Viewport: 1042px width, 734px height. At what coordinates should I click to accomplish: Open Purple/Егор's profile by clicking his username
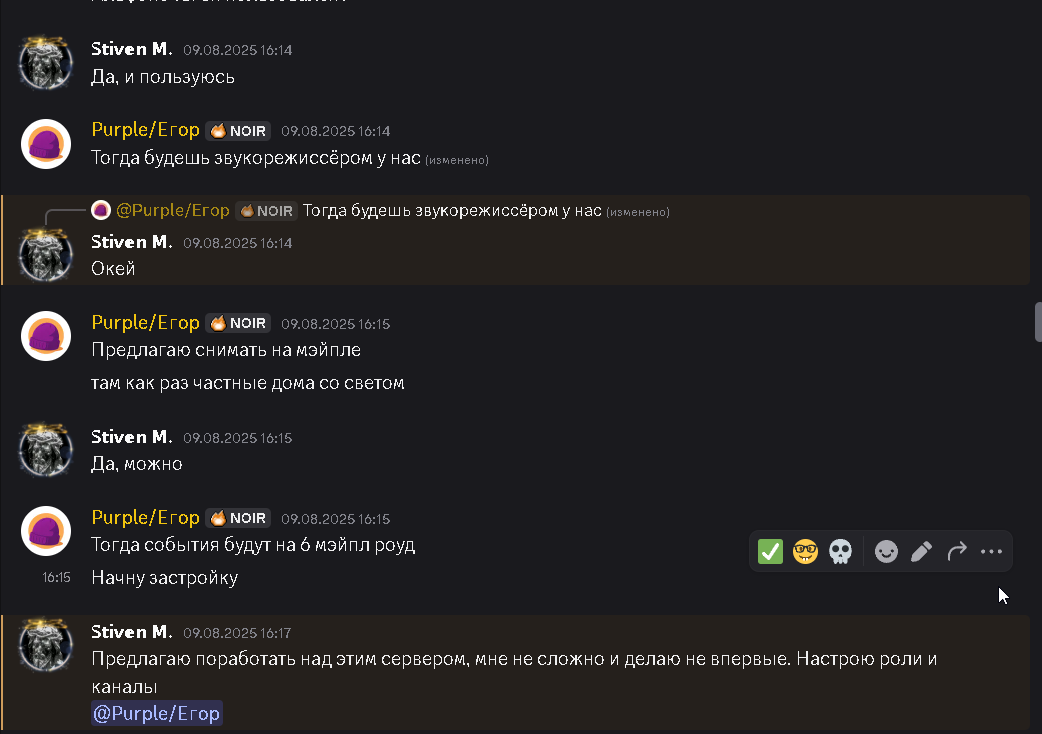coord(145,130)
